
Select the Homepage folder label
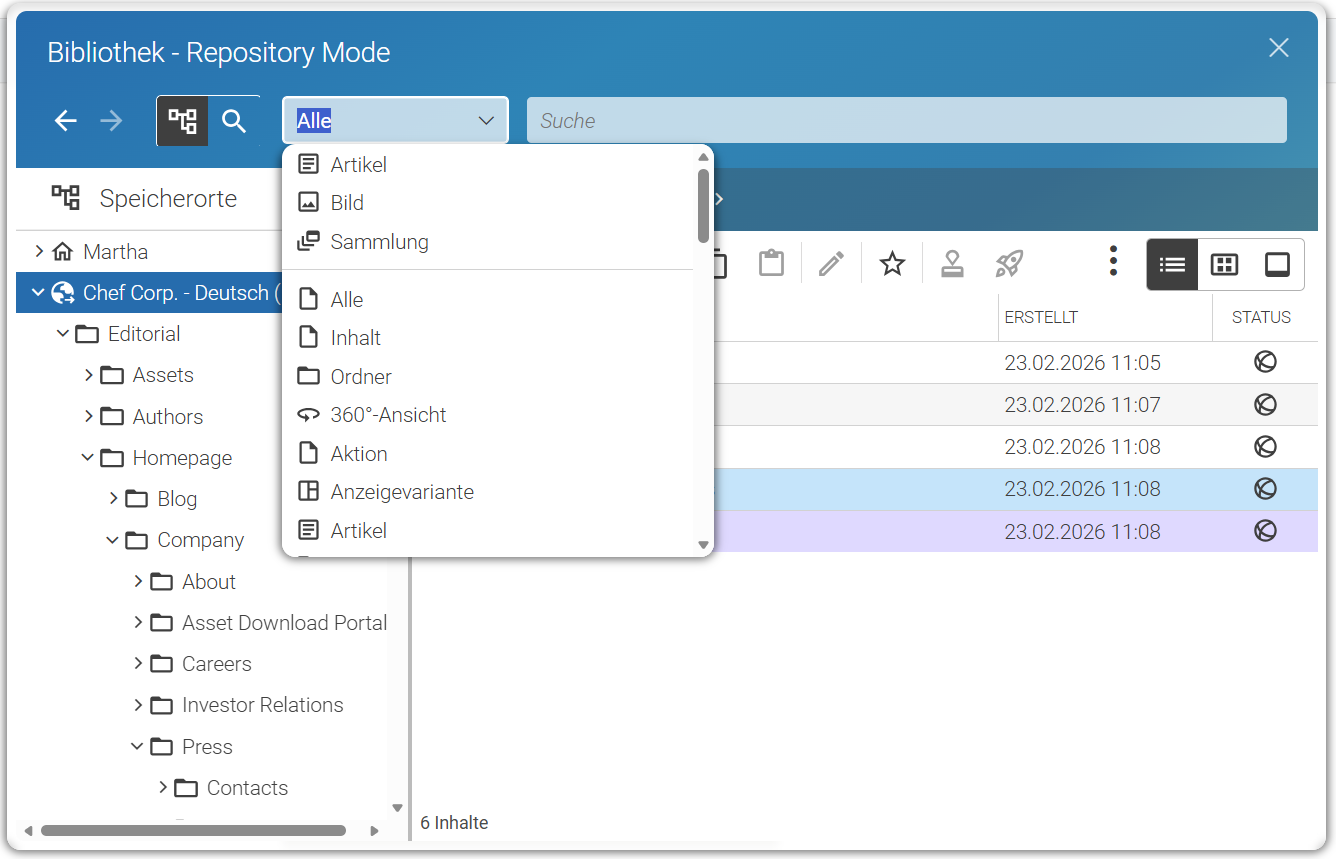[x=182, y=458]
